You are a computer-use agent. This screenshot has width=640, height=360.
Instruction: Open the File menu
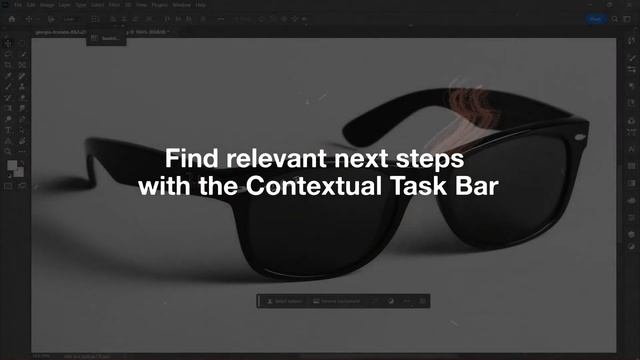[x=18, y=5]
